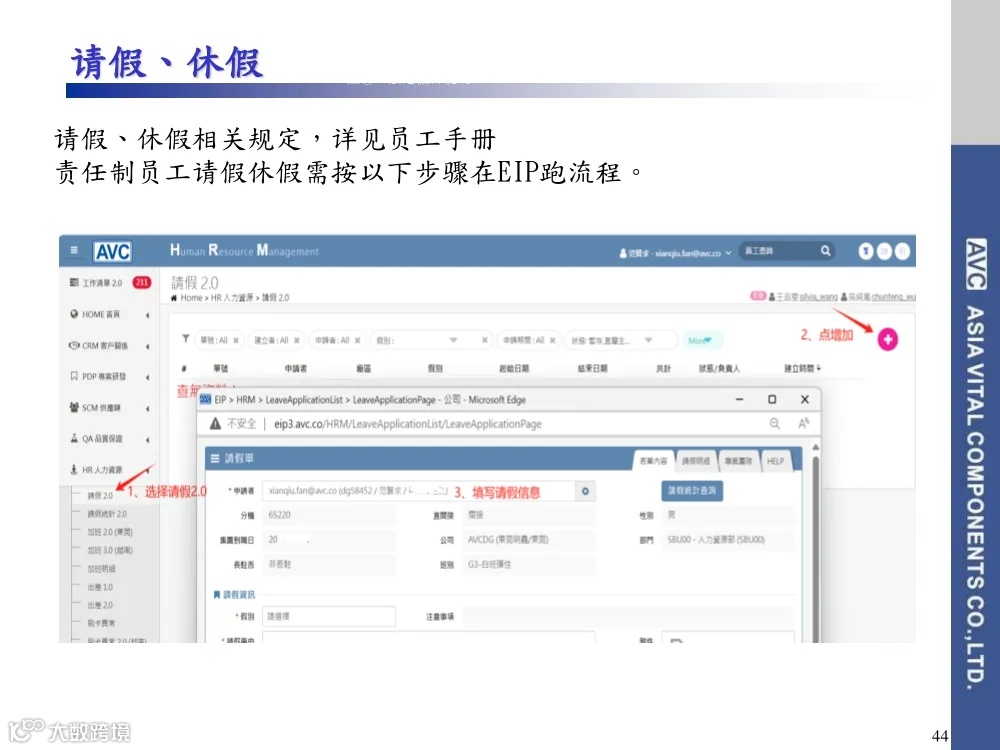Click the 請假統計查詢 button
The height and width of the screenshot is (750, 1000).
(691, 493)
